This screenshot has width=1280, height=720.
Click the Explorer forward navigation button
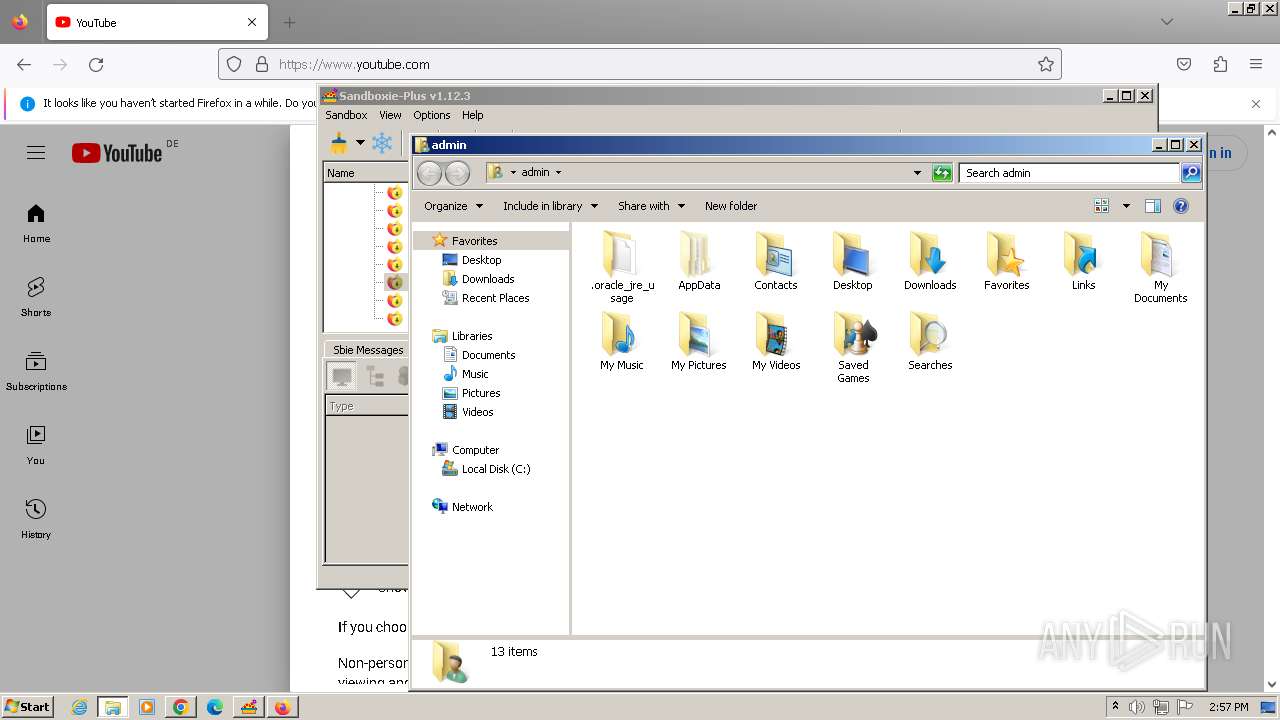pyautogui.click(x=457, y=173)
